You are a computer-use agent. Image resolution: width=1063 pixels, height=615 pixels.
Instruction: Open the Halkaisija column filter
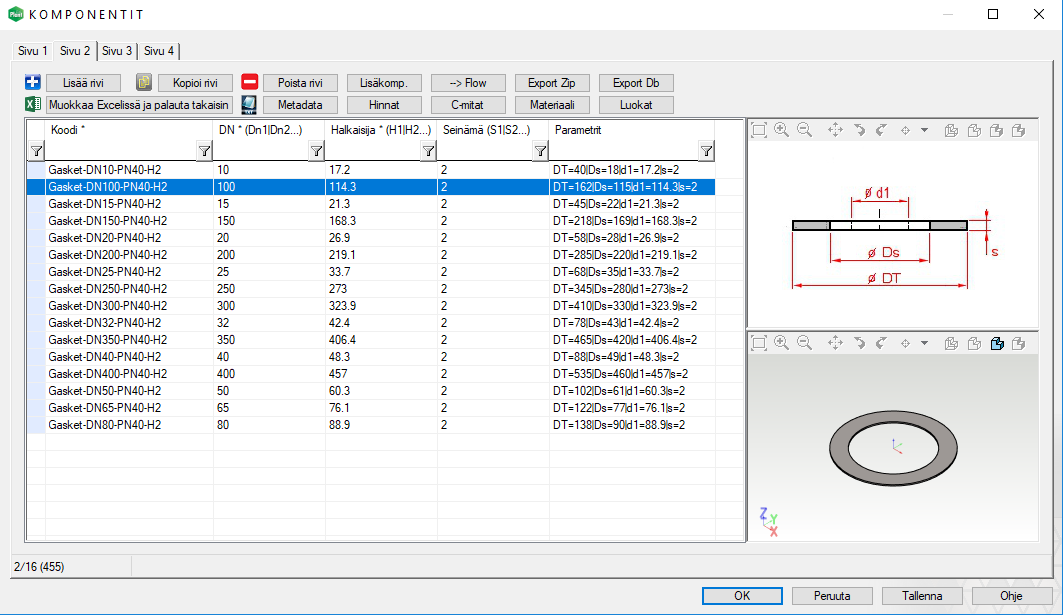point(428,151)
